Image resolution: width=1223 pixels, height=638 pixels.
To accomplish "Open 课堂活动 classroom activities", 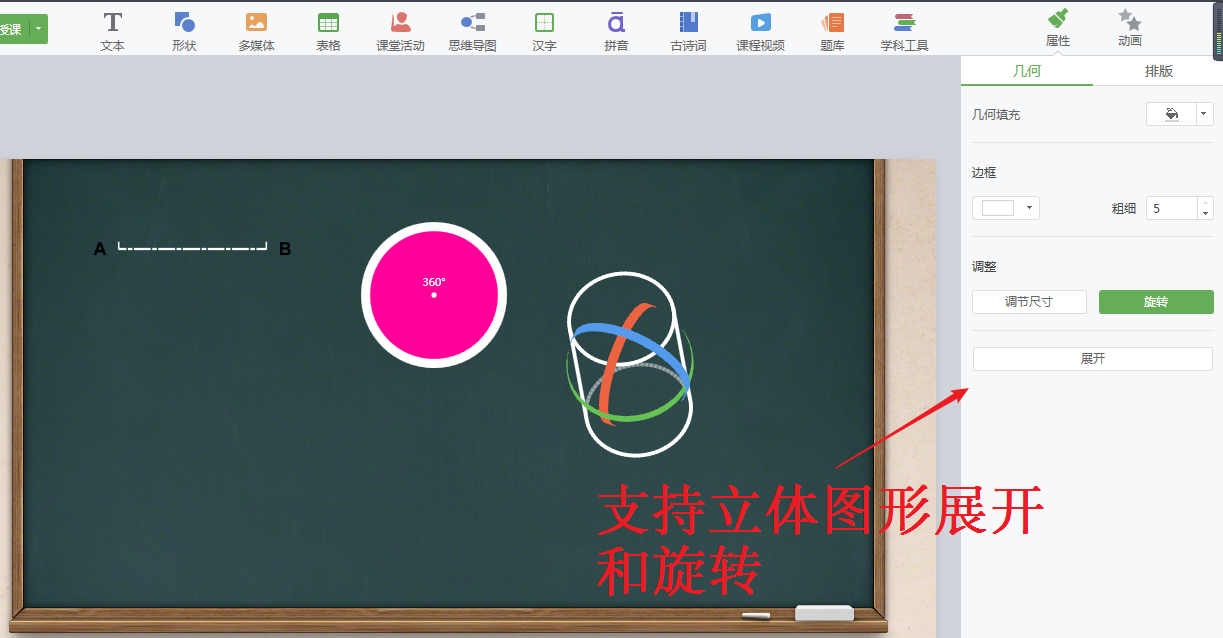I will (x=400, y=31).
